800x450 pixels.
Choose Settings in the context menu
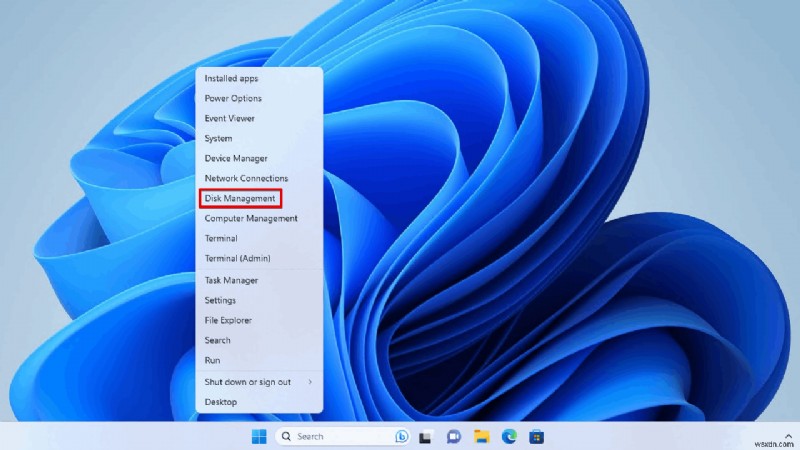pos(259,300)
